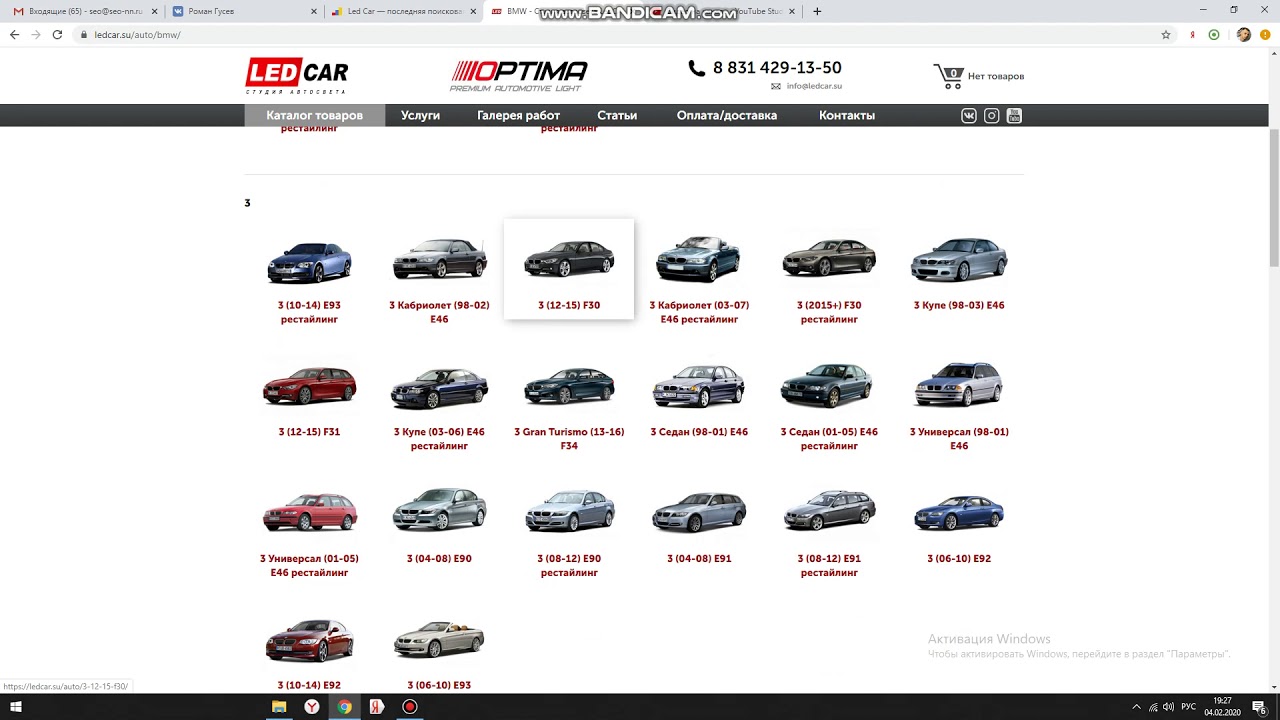
Task: Click the browser profile avatar
Action: [x=1243, y=34]
